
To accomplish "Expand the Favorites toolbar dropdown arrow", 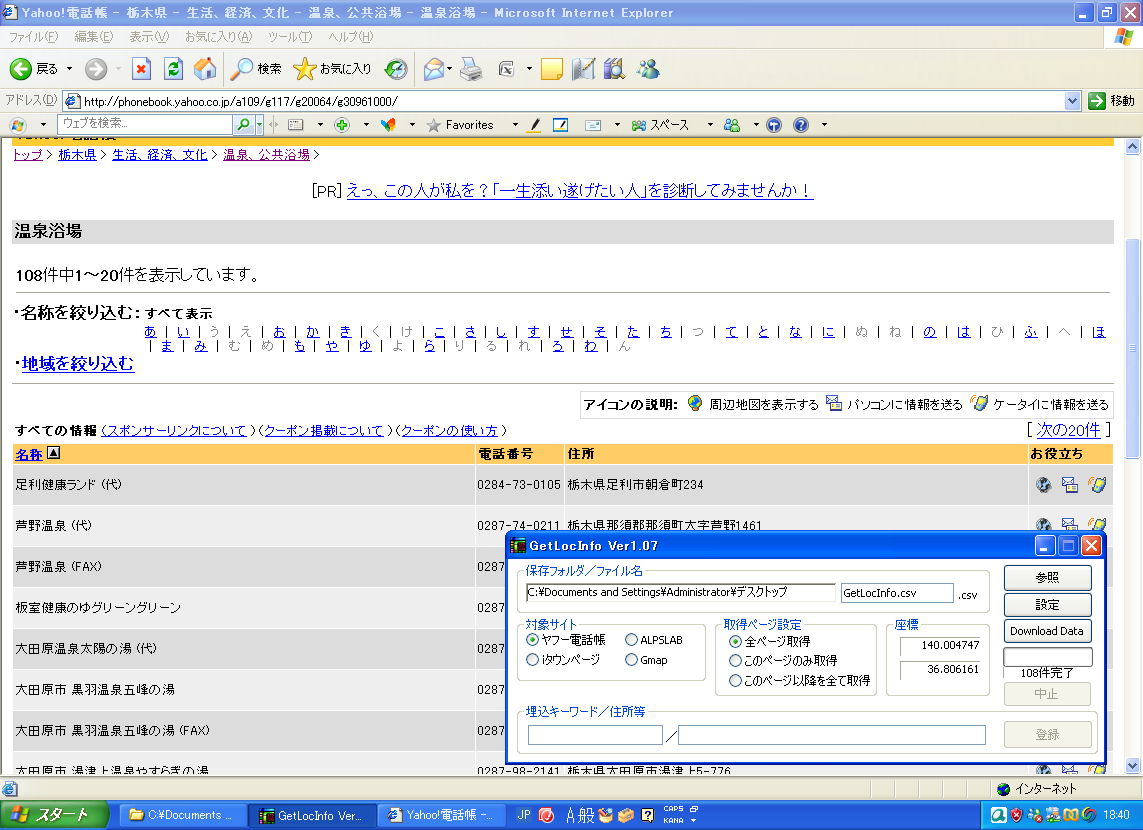I will click(515, 125).
